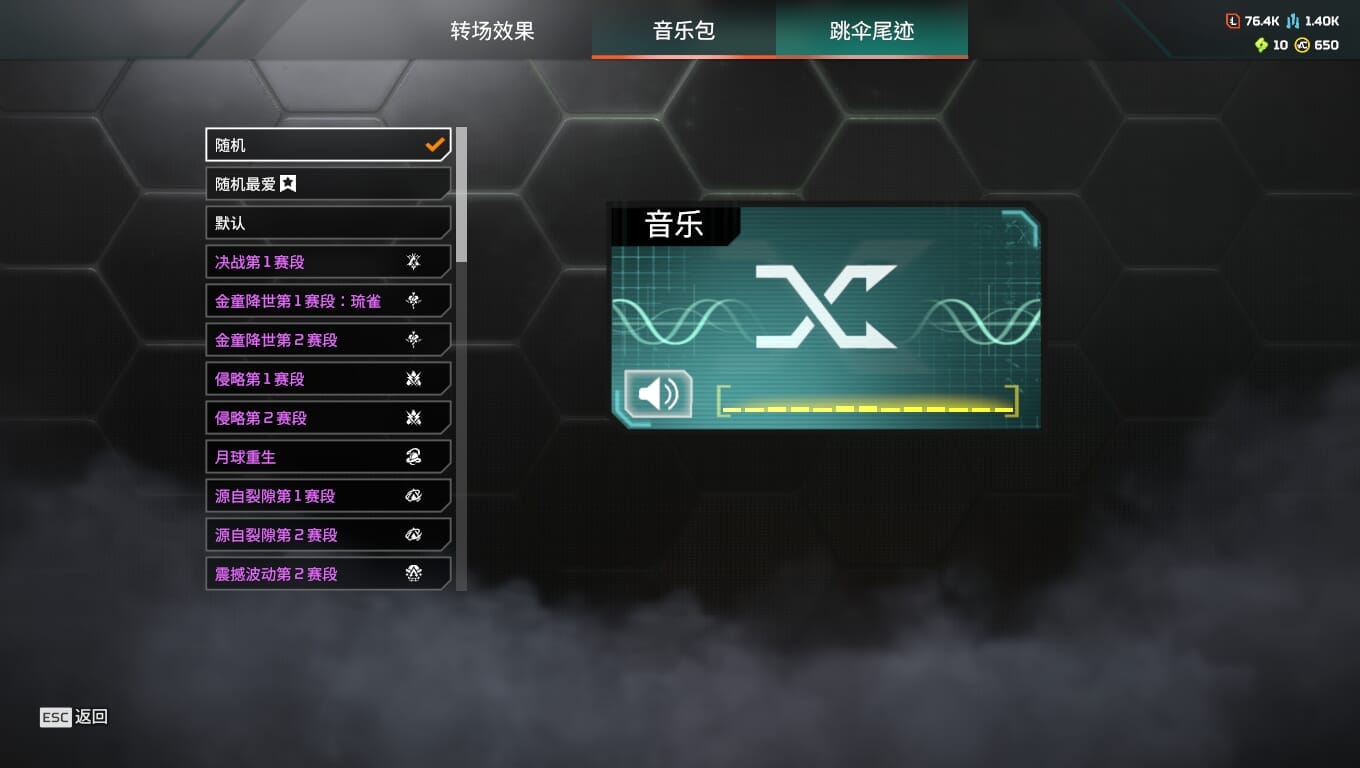Open the 跳伞尾迹 tab
This screenshot has height=768, width=1360.
[872, 30]
